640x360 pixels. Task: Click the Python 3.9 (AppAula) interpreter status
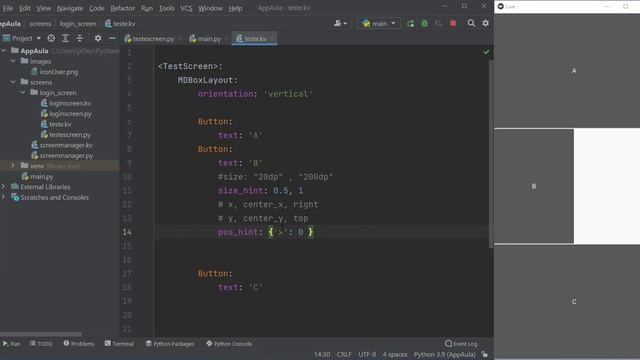click(x=444, y=354)
